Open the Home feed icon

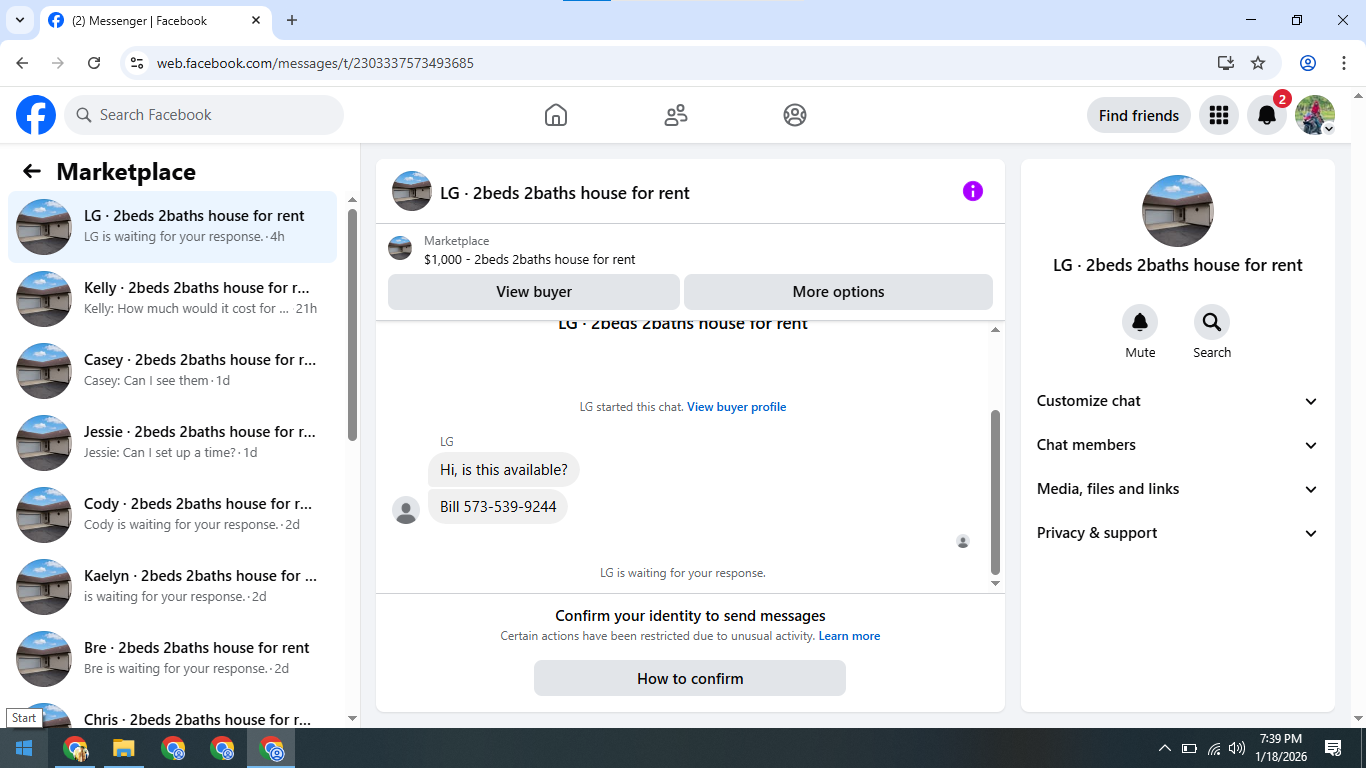[556, 115]
